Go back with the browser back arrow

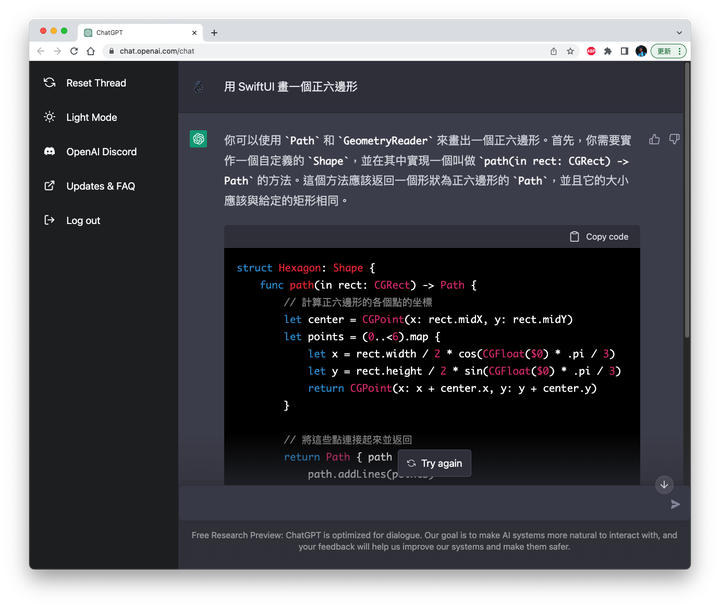(41, 51)
